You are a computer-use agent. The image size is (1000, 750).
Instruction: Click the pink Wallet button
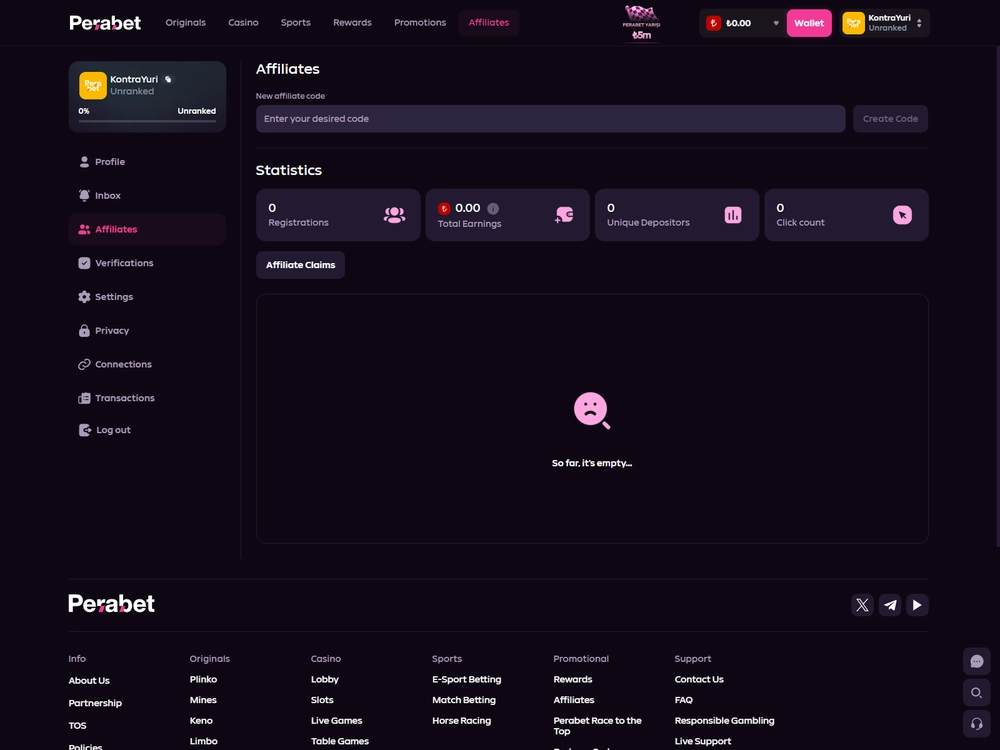tap(809, 23)
